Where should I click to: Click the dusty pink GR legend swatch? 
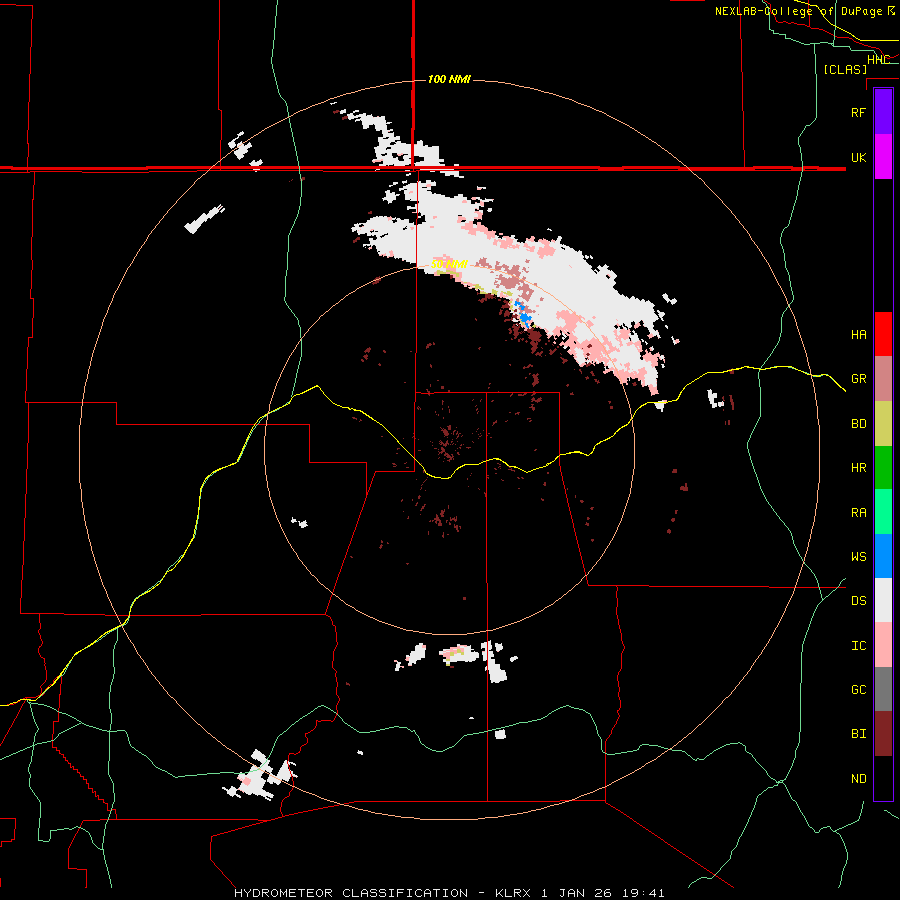point(883,379)
